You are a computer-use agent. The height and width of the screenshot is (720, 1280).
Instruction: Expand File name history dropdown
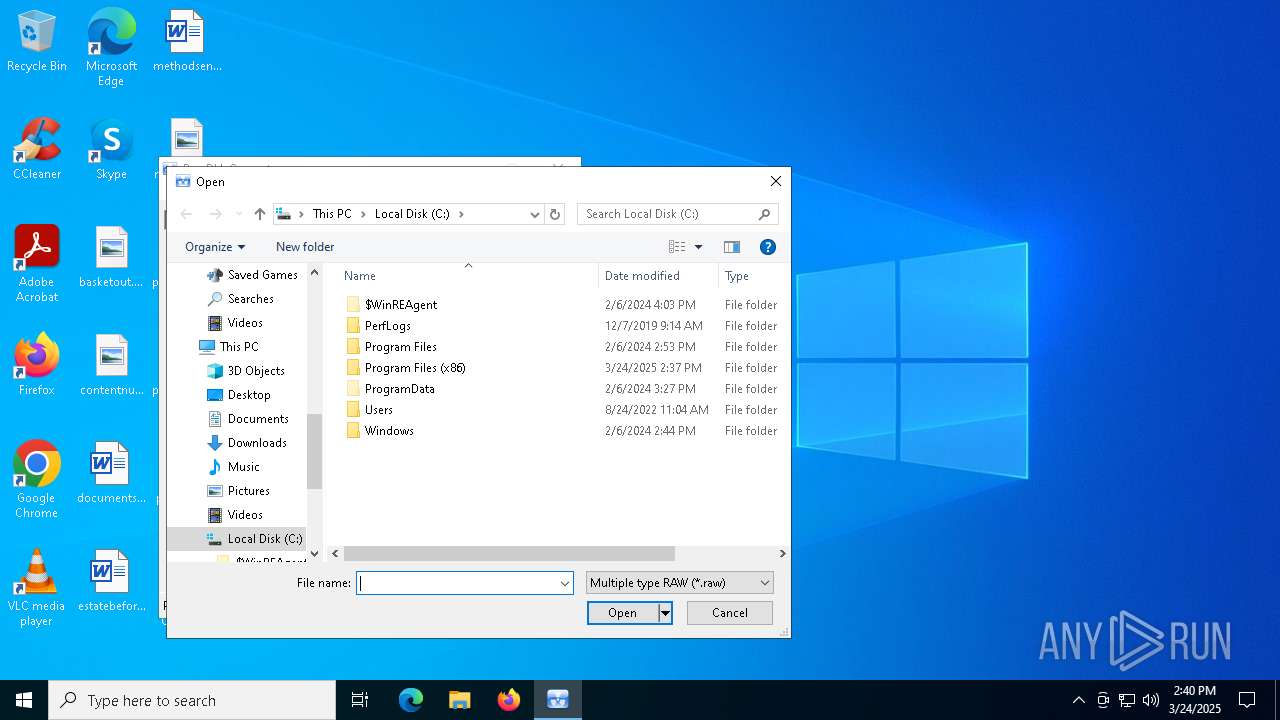click(x=564, y=583)
